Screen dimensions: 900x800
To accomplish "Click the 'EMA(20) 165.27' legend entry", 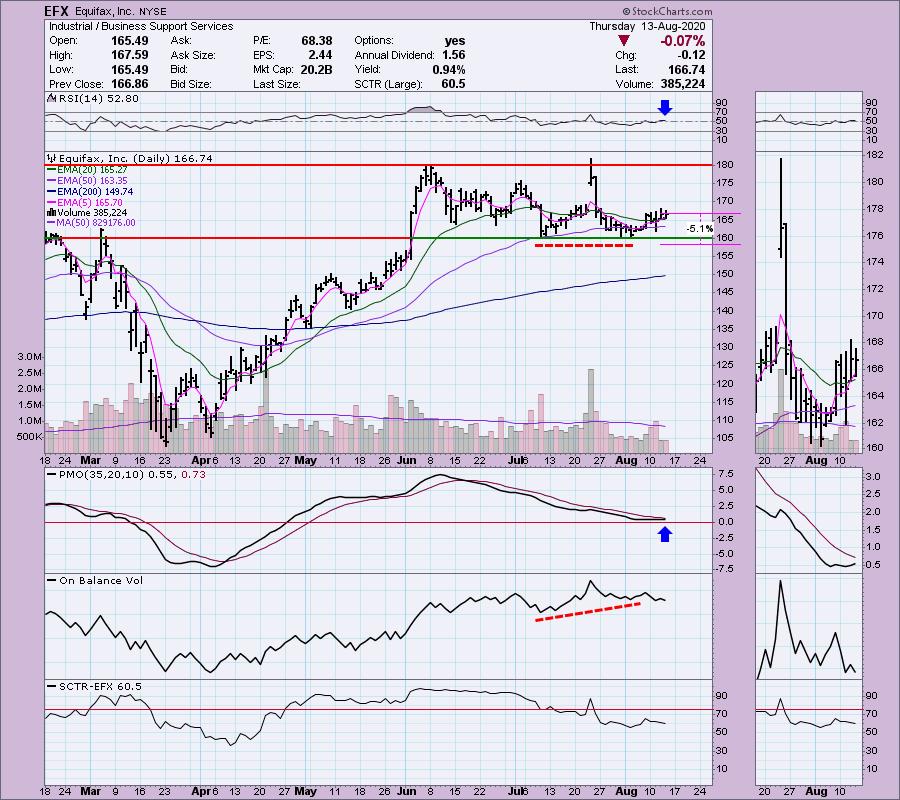I will tap(92, 170).
